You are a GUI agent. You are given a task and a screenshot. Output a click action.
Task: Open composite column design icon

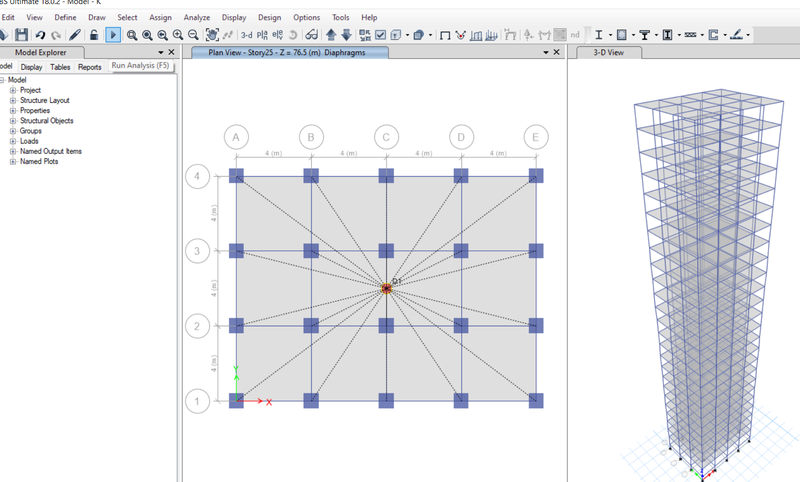(667, 35)
